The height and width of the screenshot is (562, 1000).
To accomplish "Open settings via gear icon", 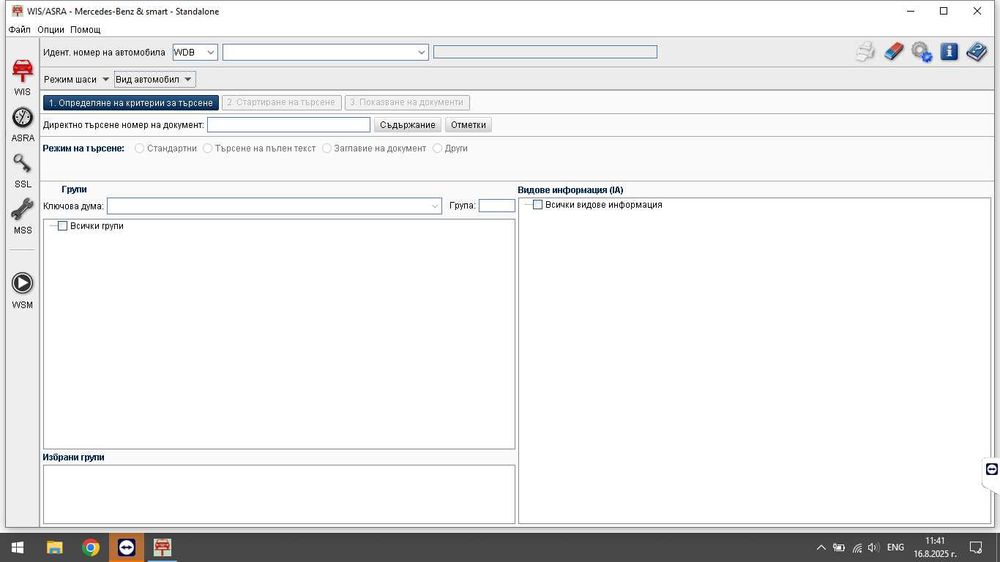I will [922, 52].
